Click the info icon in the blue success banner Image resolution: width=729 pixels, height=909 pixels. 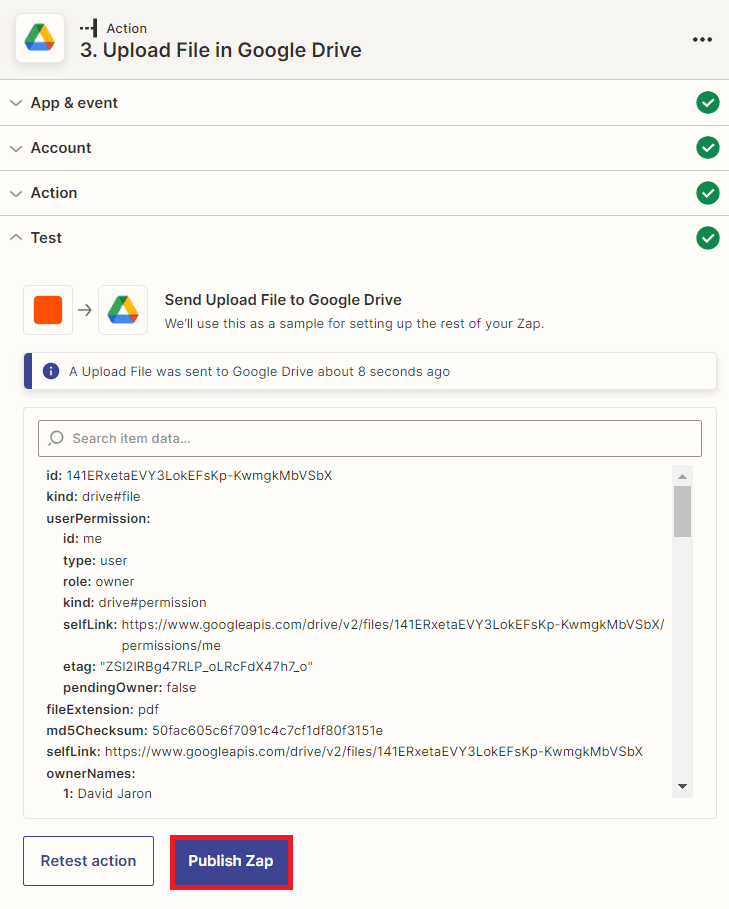pos(51,370)
